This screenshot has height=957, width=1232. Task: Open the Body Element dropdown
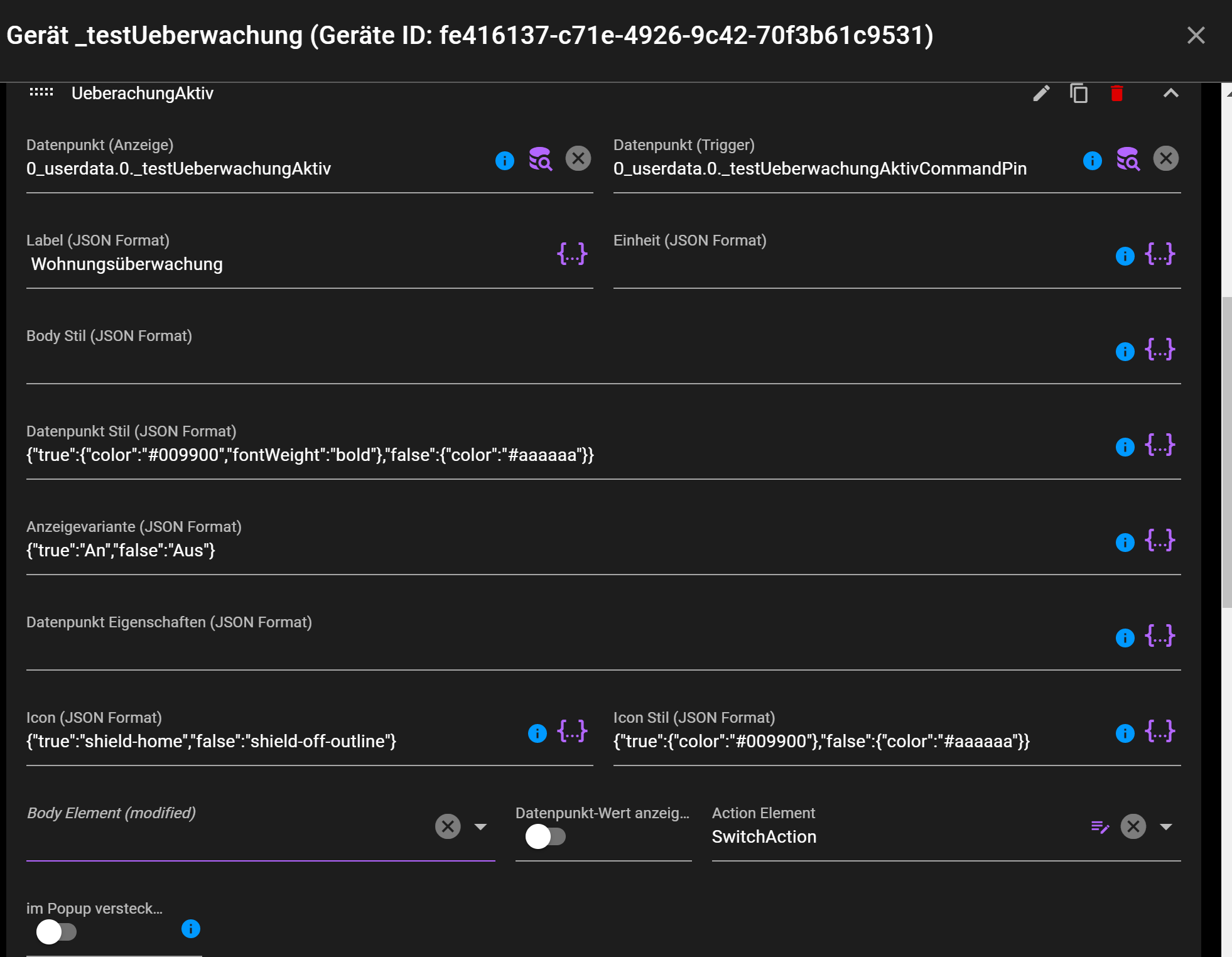[481, 826]
